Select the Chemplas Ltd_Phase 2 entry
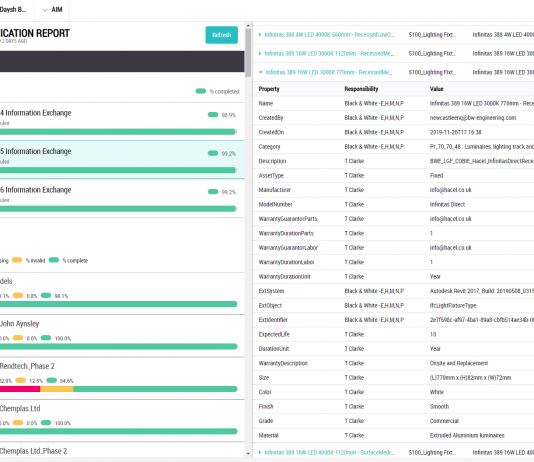 click(122, 451)
